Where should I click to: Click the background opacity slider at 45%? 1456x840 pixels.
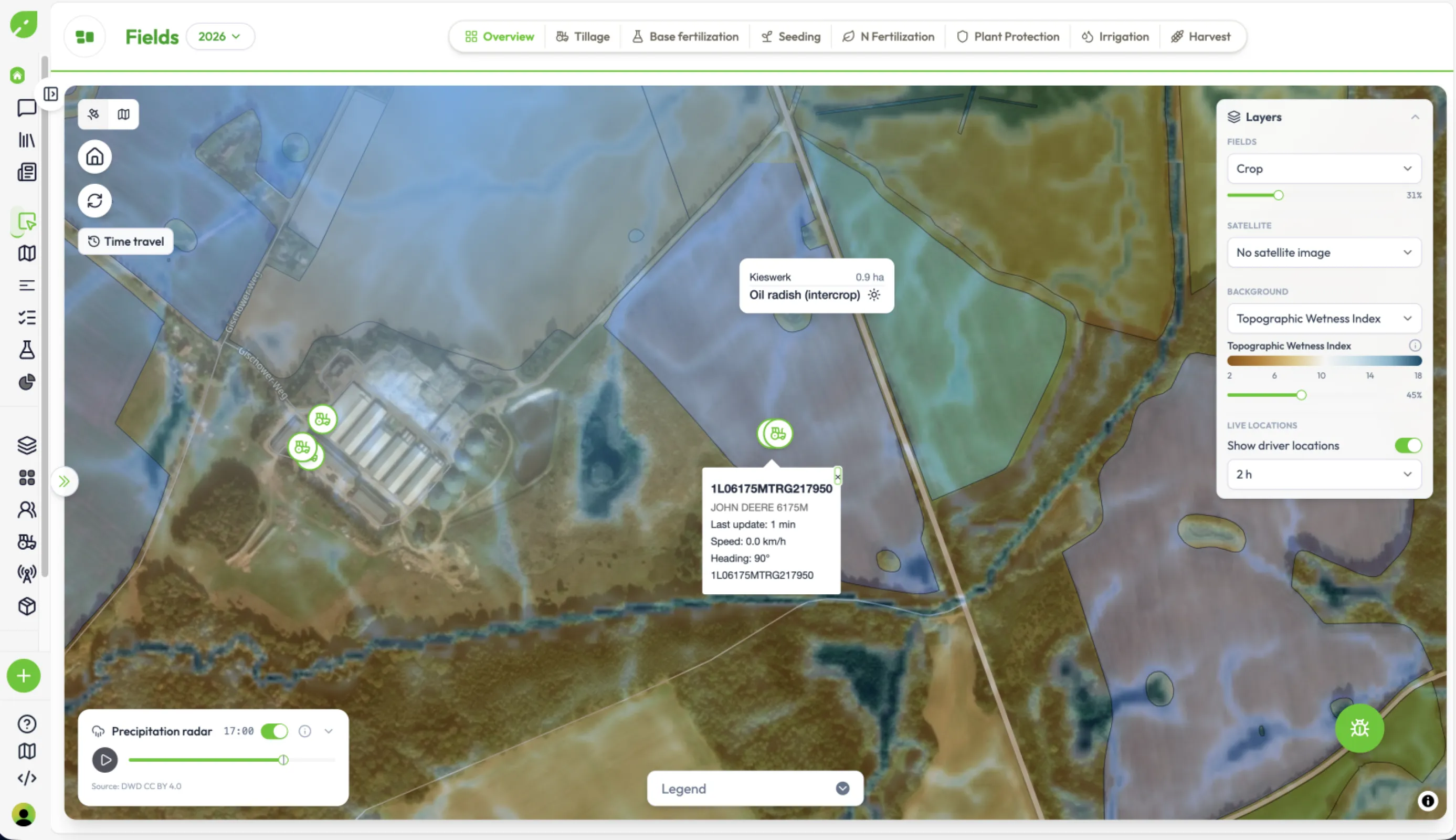1301,395
